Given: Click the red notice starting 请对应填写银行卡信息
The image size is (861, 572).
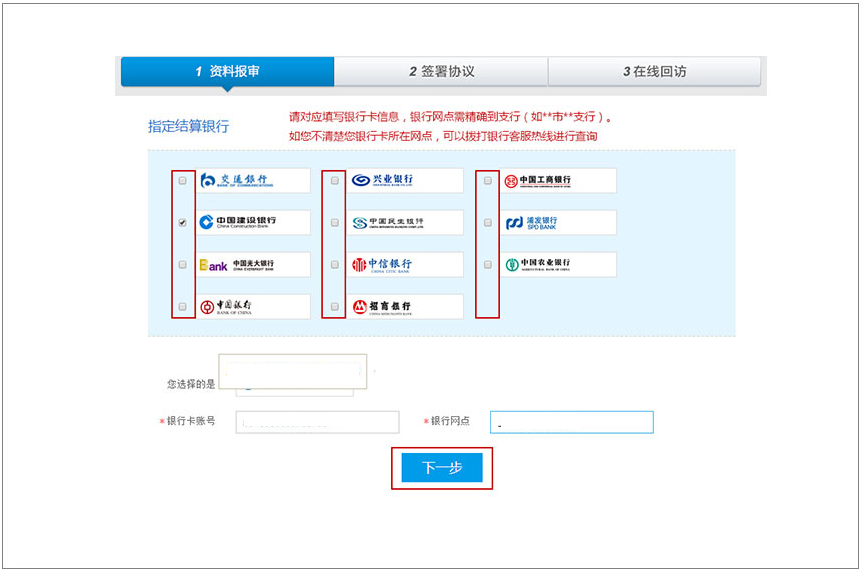Looking at the screenshot, I should [x=450, y=116].
